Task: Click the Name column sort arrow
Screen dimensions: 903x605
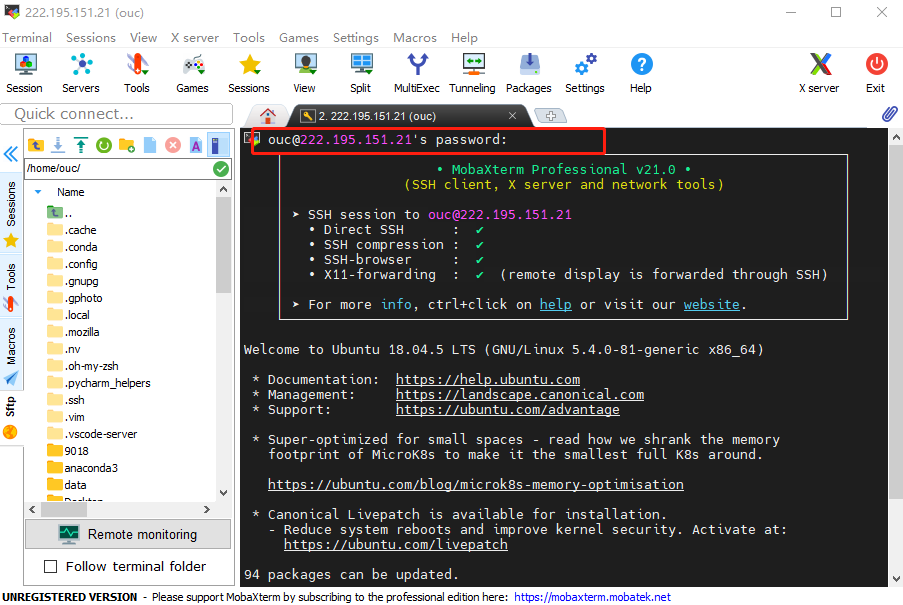Action: click(x=38, y=192)
